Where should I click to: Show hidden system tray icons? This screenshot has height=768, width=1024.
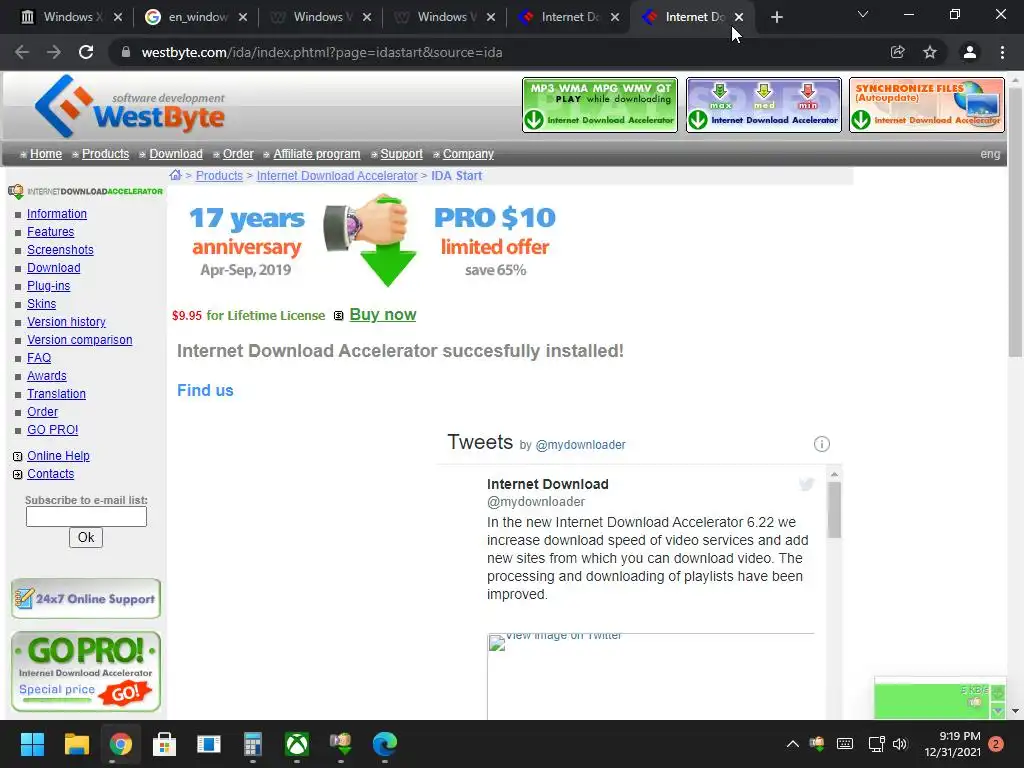click(x=792, y=744)
